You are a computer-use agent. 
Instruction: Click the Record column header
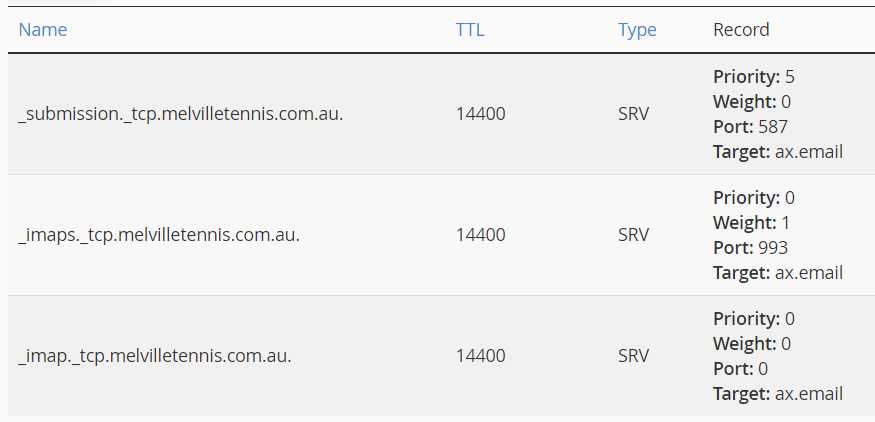pyautogui.click(x=741, y=30)
